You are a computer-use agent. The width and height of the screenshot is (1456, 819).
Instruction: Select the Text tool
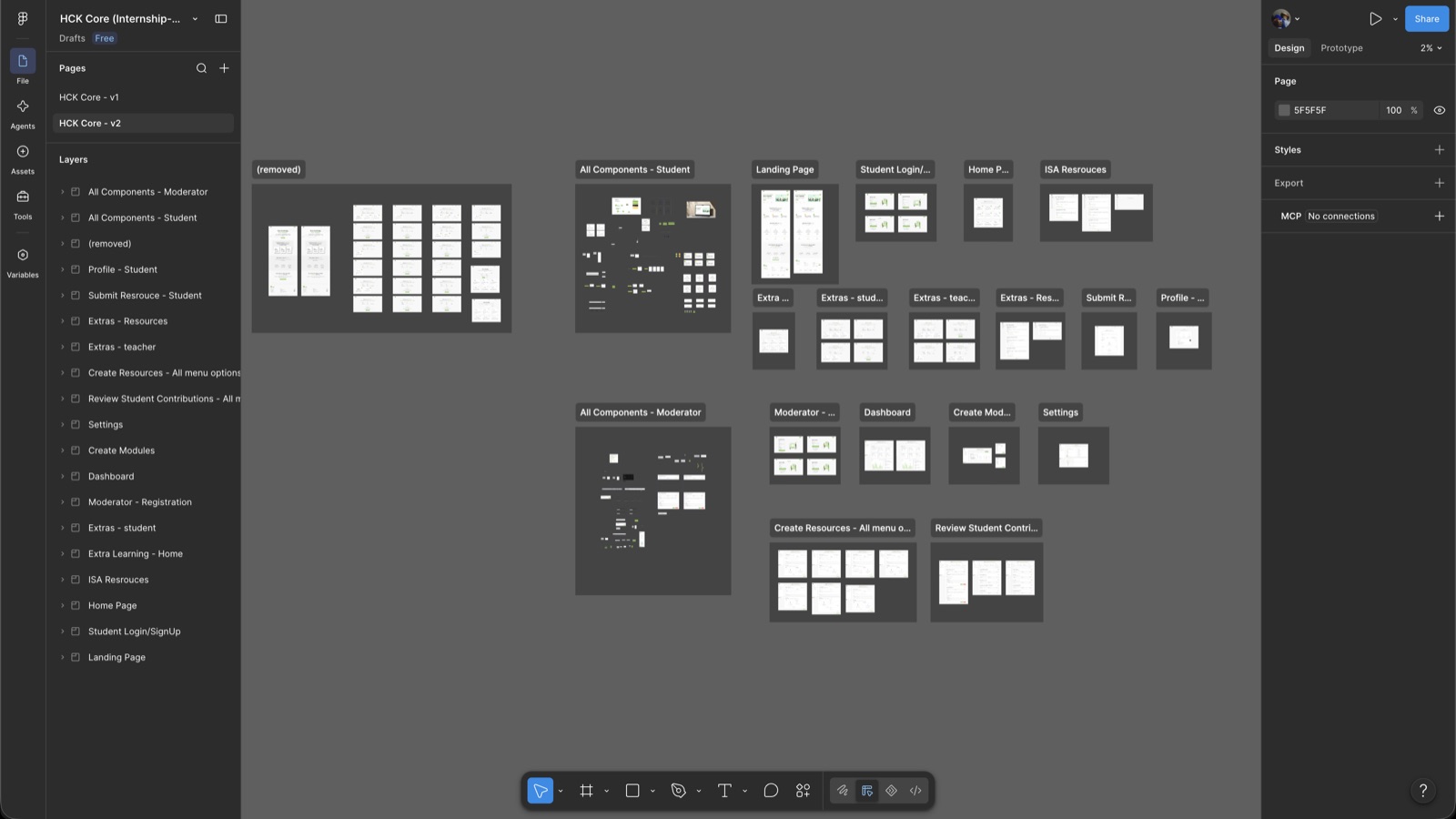tap(724, 791)
